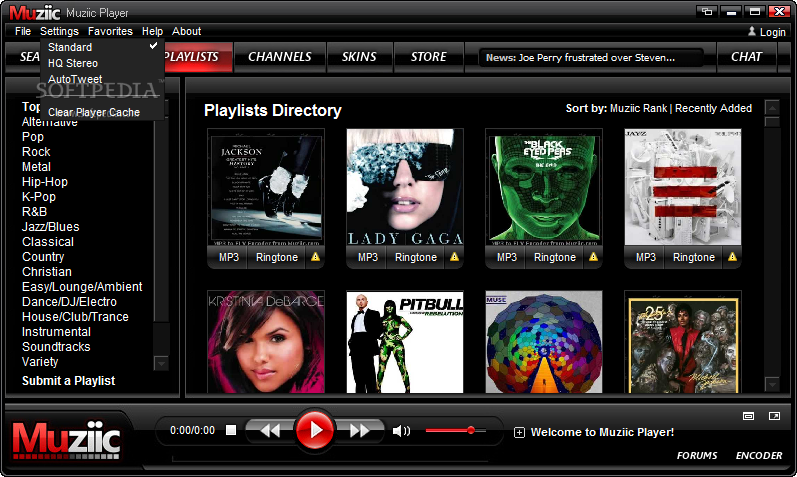Switch to the SKINS tab

[x=359, y=56]
